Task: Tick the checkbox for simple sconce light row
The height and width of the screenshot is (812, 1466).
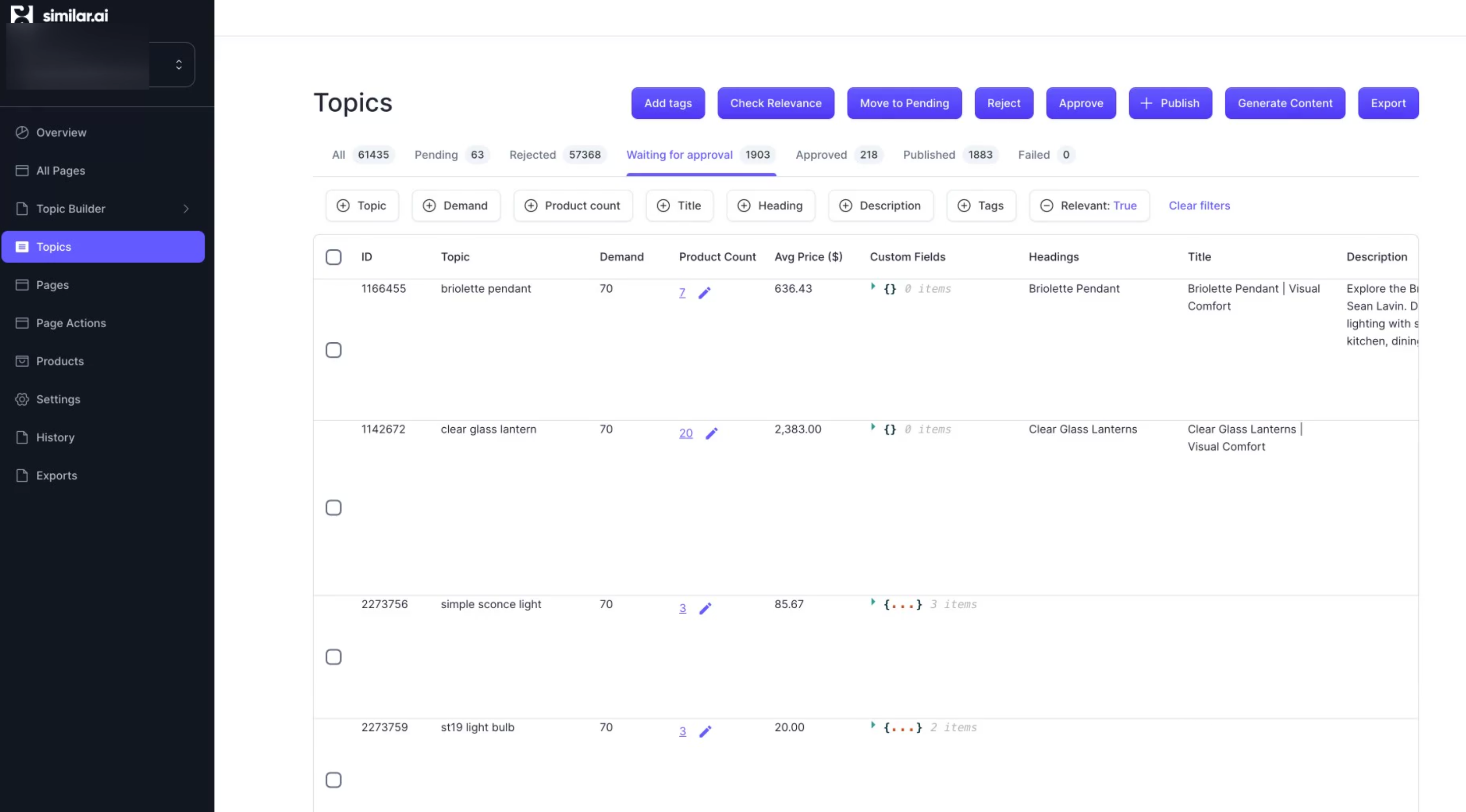Action: 333,657
